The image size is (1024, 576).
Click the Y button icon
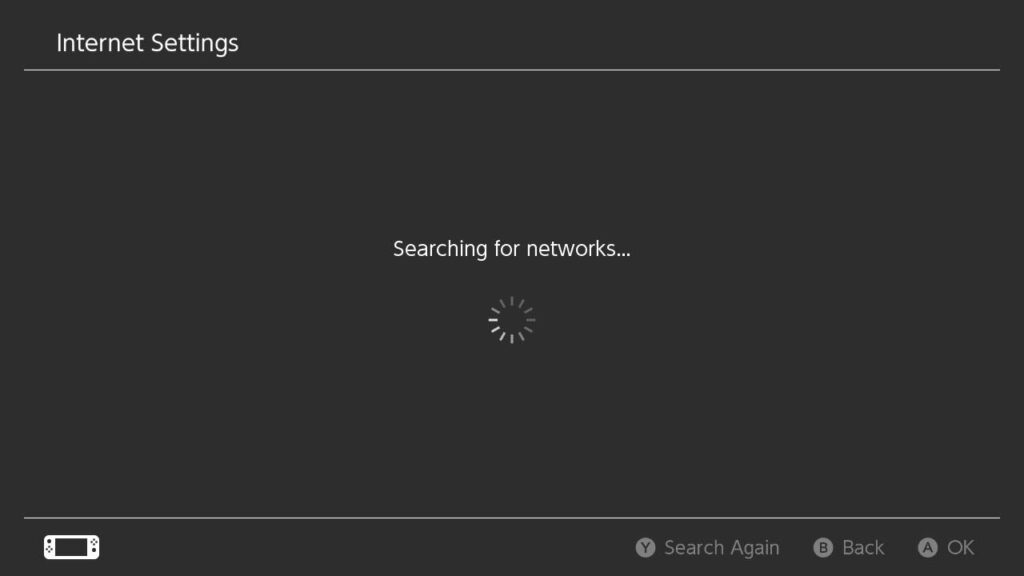(x=645, y=547)
